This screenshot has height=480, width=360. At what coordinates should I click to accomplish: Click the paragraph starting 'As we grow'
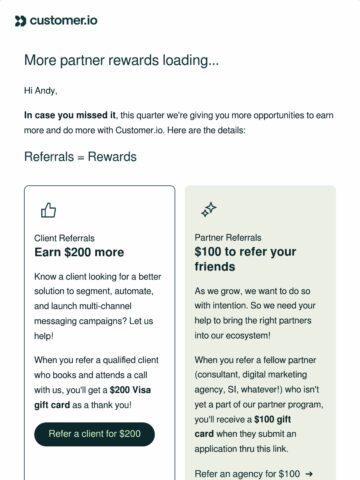click(255, 313)
